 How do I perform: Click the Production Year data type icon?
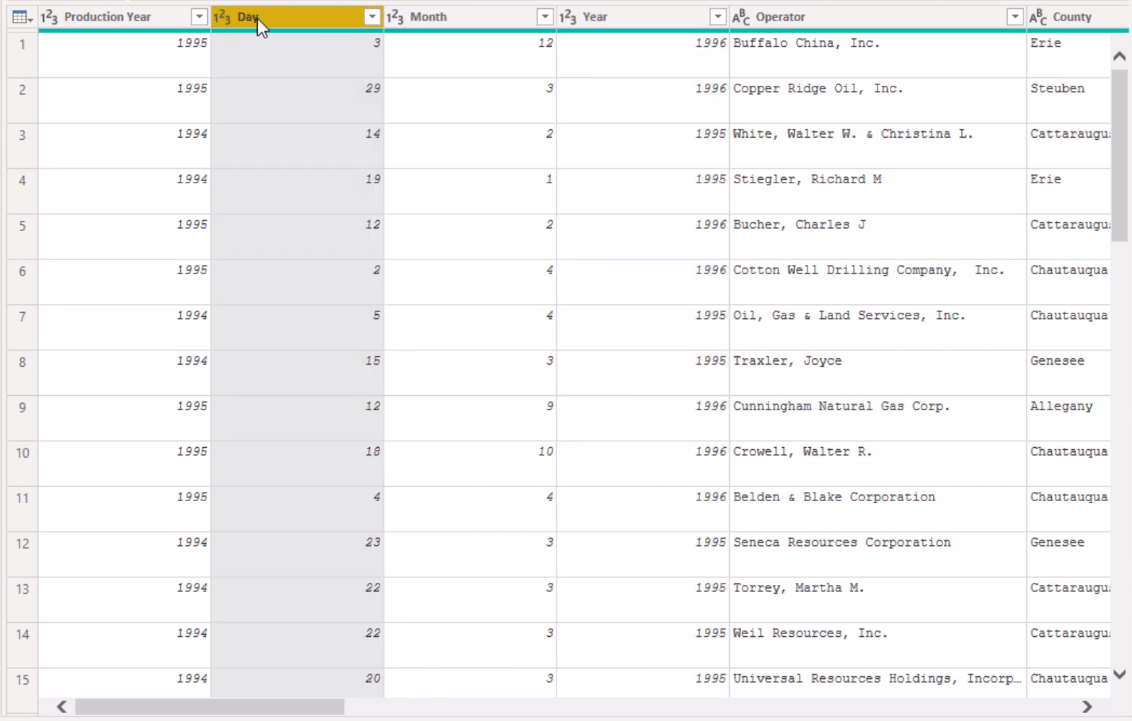(49, 17)
